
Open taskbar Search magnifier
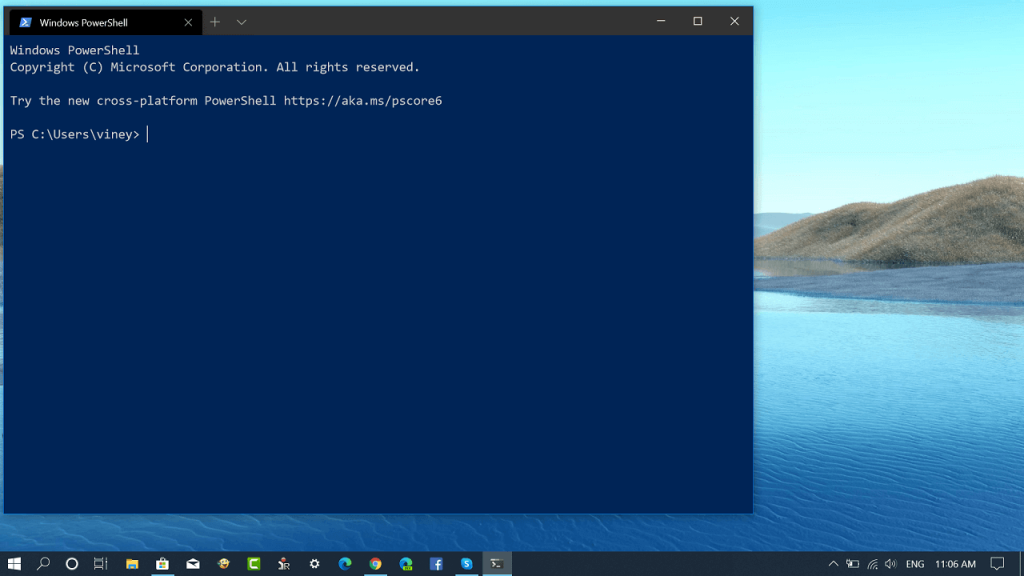43,564
